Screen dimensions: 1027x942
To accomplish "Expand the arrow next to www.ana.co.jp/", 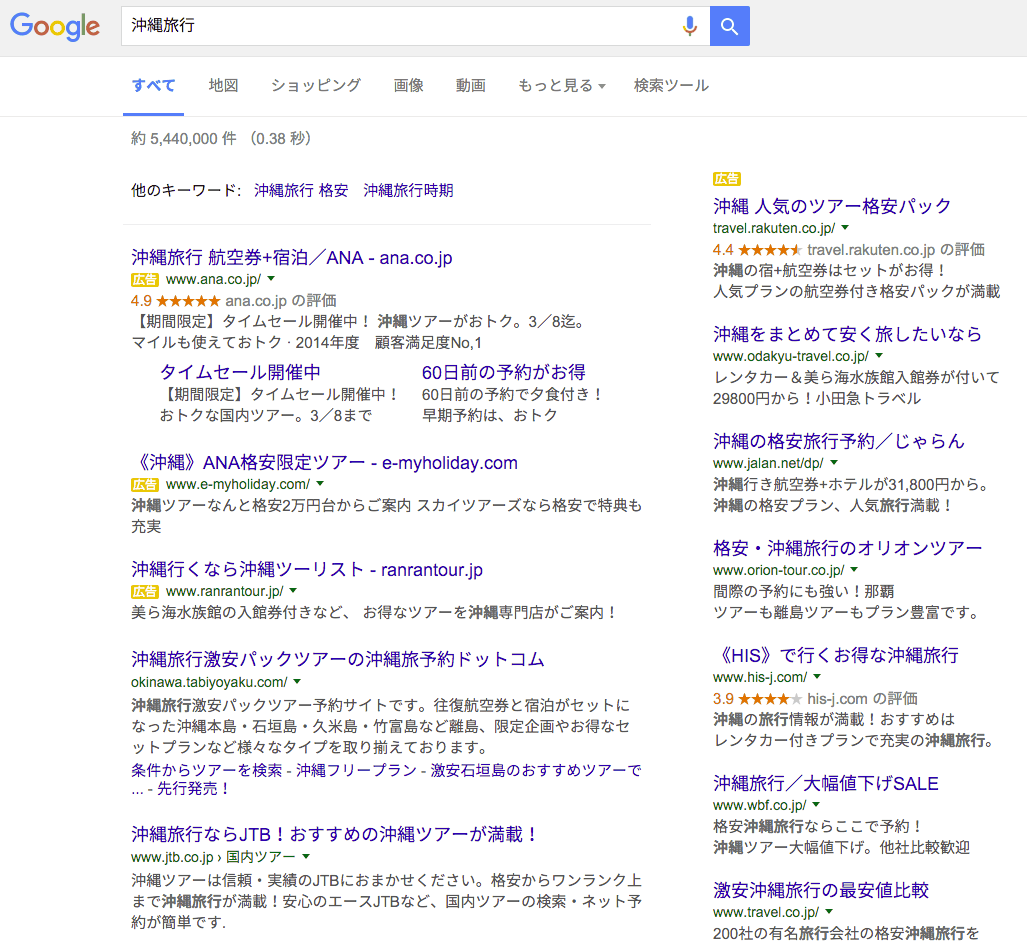I will tap(271, 280).
